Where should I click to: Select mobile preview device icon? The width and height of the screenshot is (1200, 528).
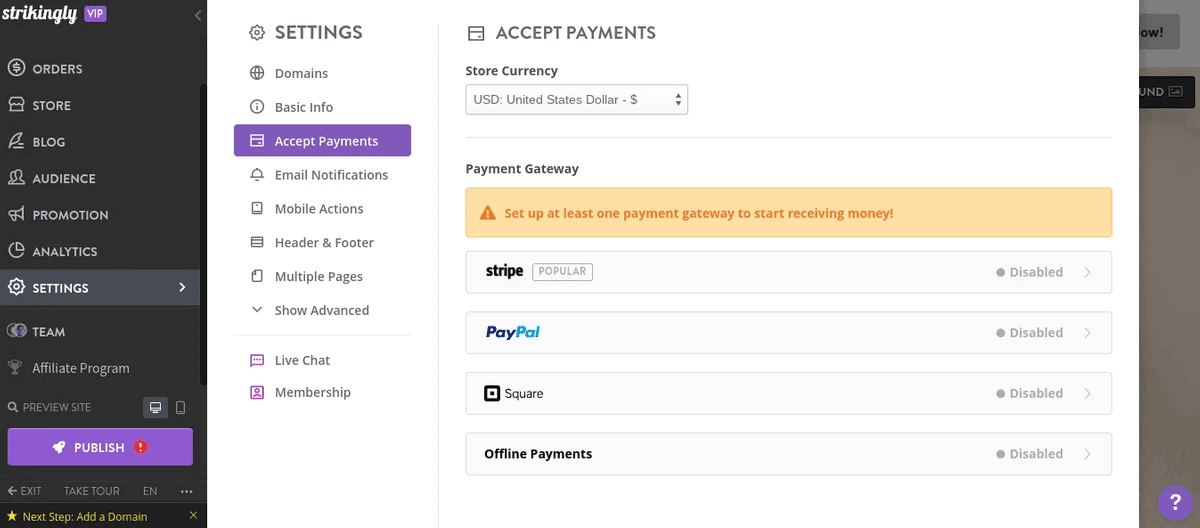181,407
